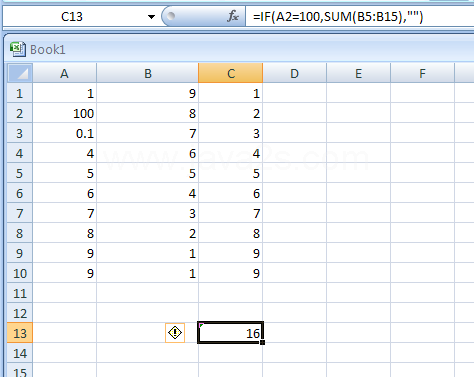Click cell B10 containing 1
Image resolution: width=474 pixels, height=377 pixels.
(x=148, y=273)
